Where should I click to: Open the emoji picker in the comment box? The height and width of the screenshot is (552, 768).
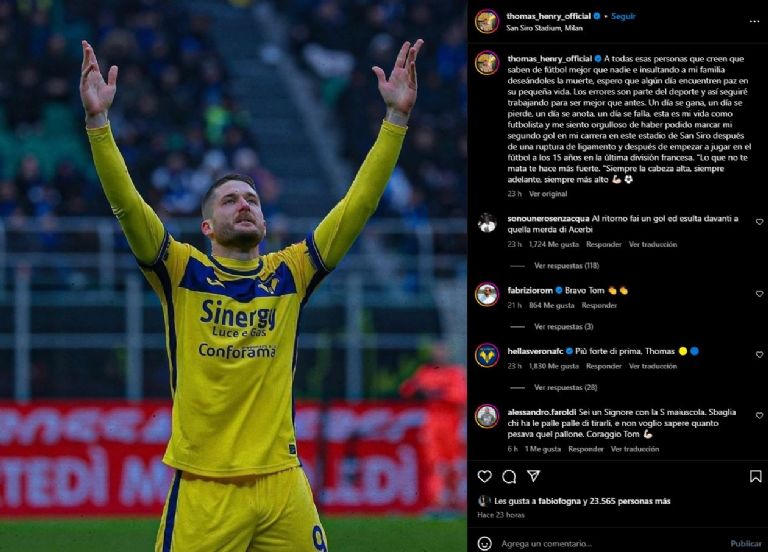coord(484,543)
